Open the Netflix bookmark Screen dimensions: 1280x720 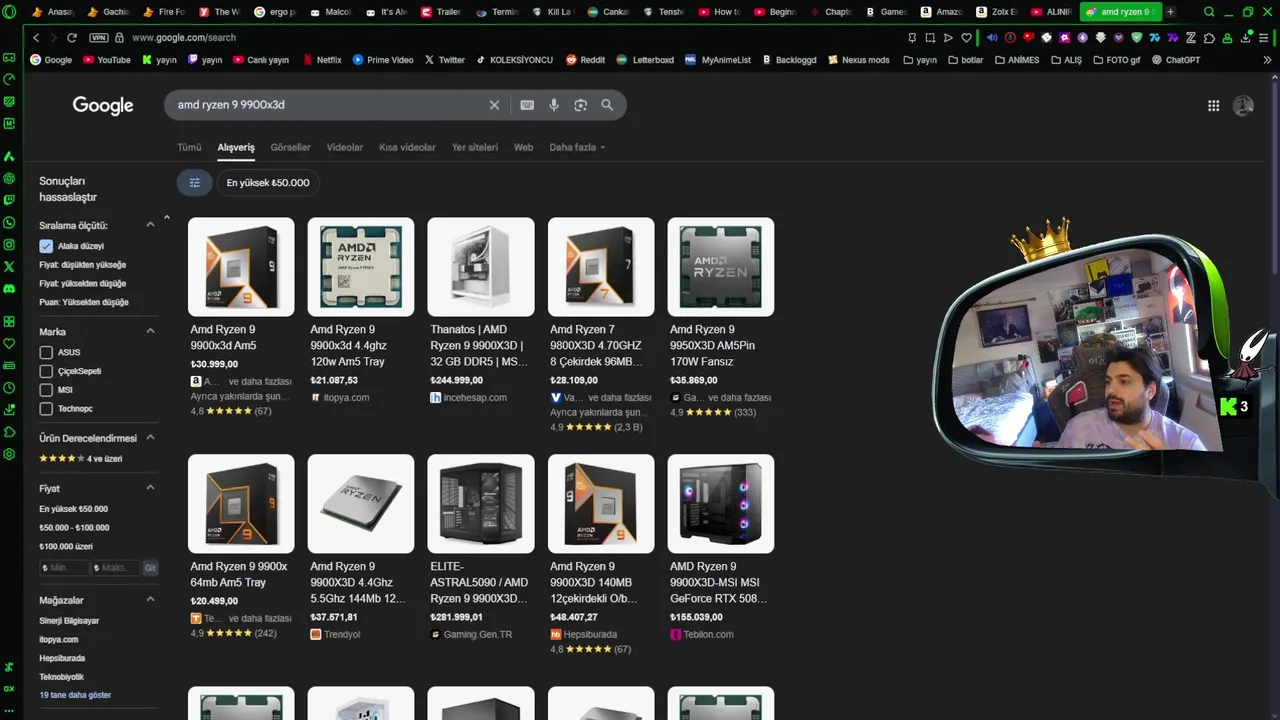[x=321, y=60]
